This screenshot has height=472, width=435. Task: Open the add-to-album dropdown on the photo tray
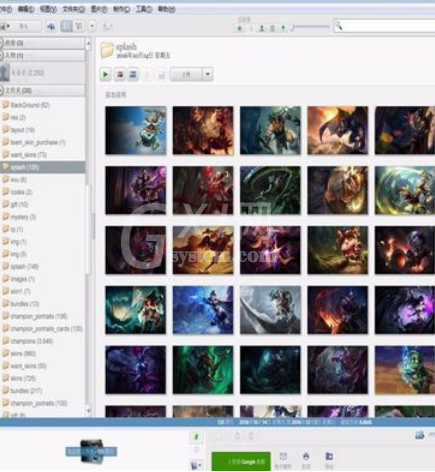click(x=196, y=465)
